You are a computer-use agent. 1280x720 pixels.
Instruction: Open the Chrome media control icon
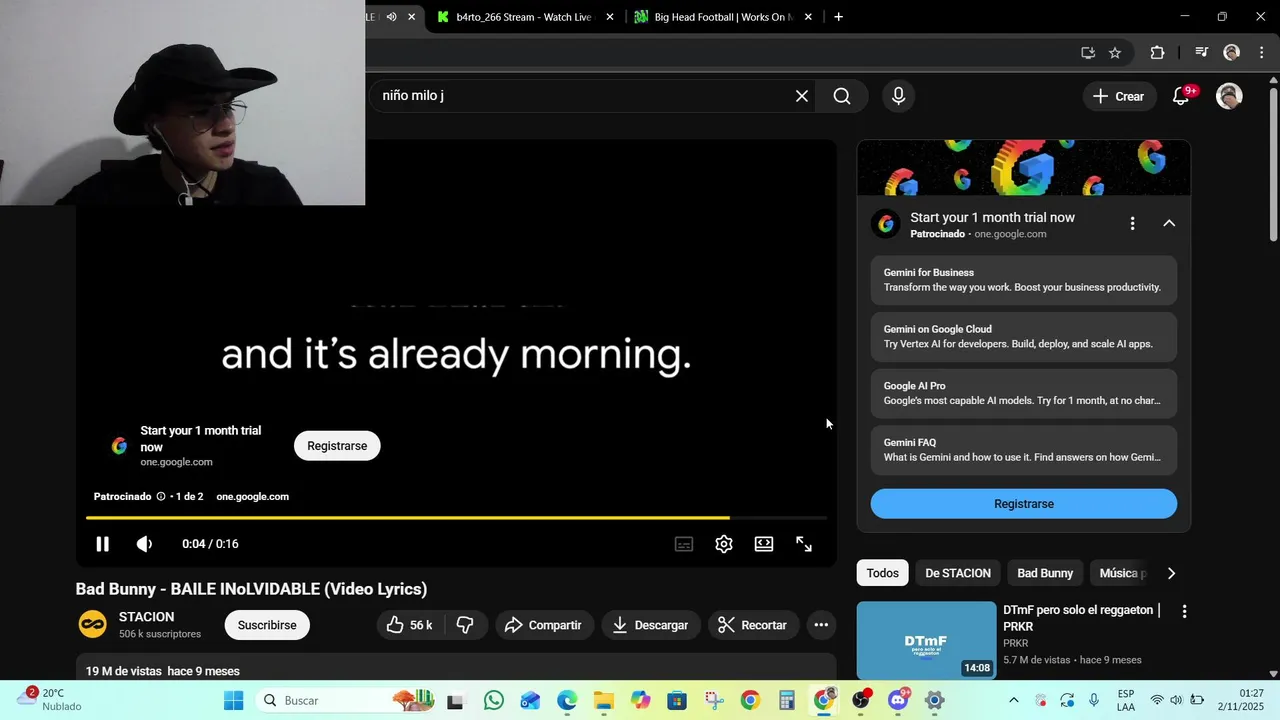(x=1202, y=53)
